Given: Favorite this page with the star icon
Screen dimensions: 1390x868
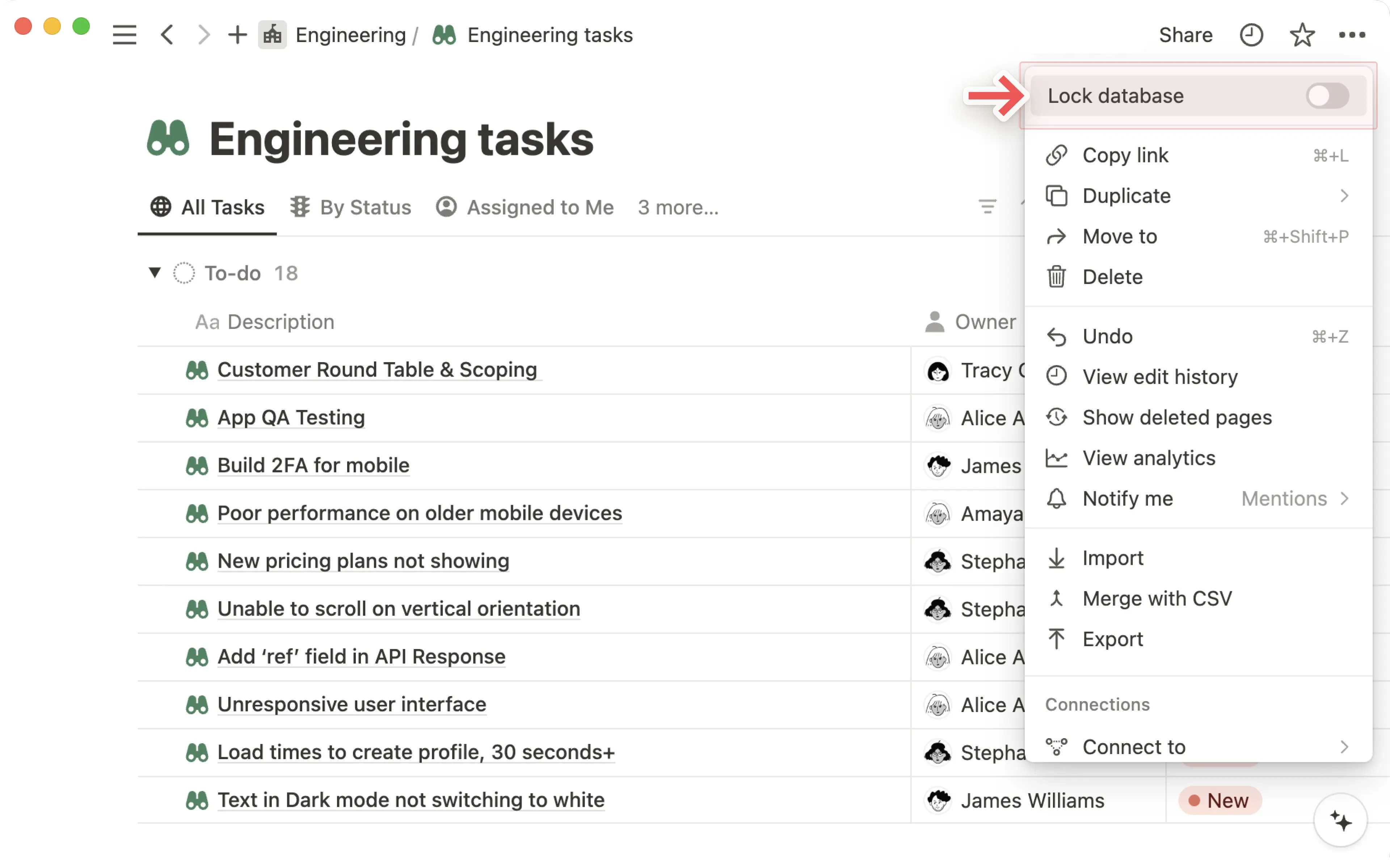Looking at the screenshot, I should [x=1302, y=35].
